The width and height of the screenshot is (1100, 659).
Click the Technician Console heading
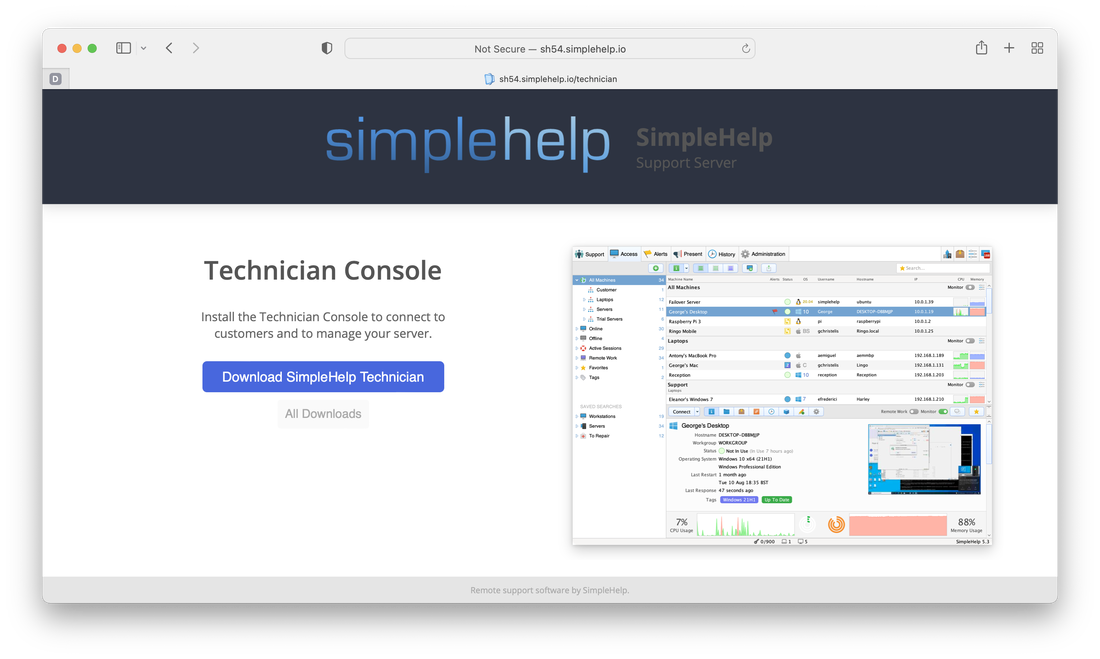click(x=323, y=270)
